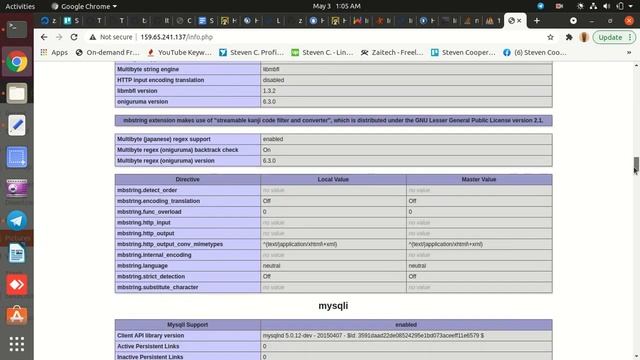Click the screen recording tray indicator
Image resolution: width=640 pixels, height=360 pixels.
coord(559,6)
